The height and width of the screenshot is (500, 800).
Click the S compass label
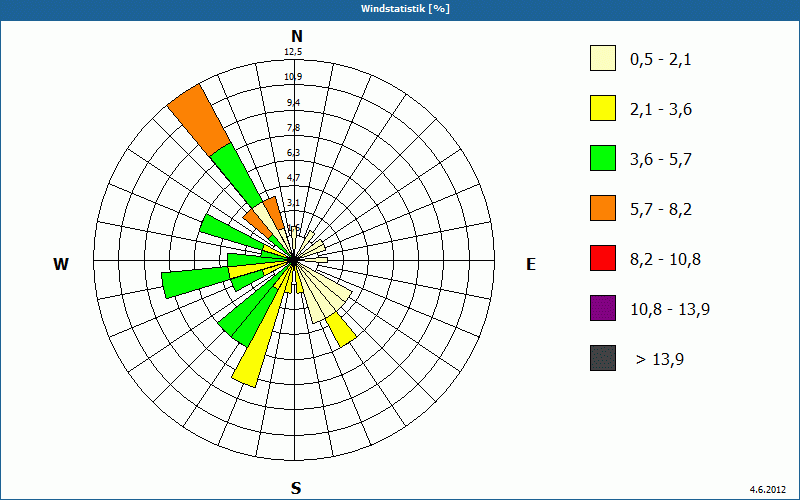[296, 488]
